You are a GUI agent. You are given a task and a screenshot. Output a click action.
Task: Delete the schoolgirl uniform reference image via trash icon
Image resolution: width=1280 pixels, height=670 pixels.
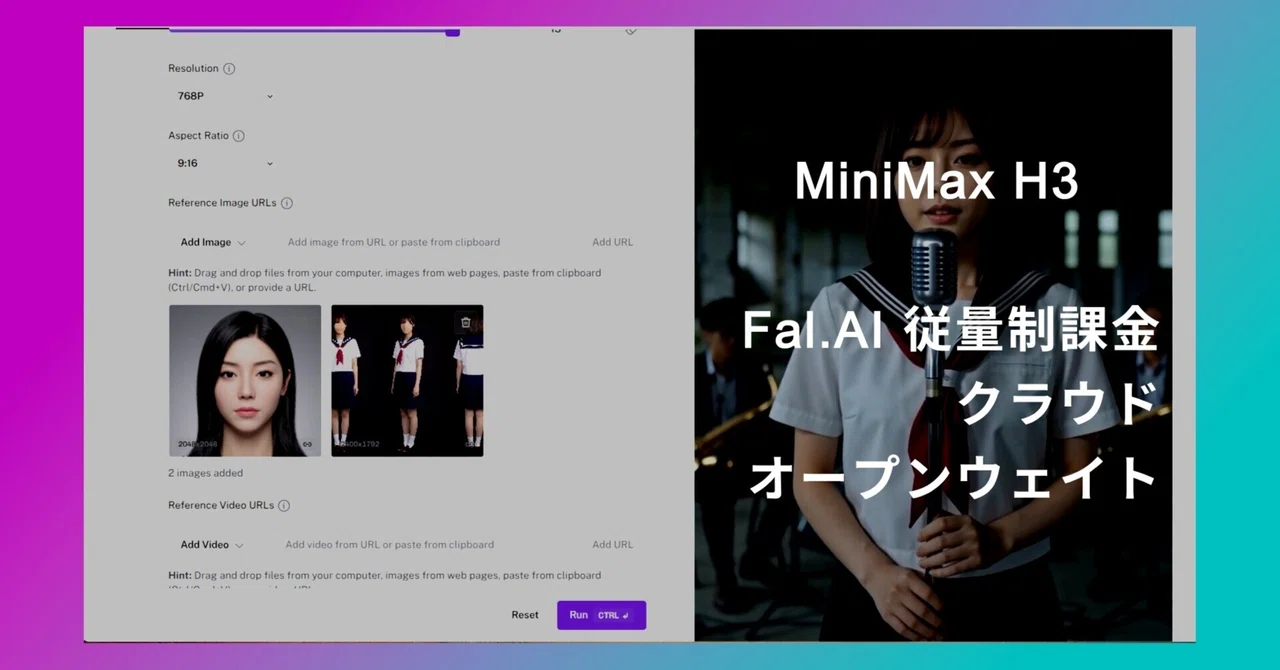465,322
